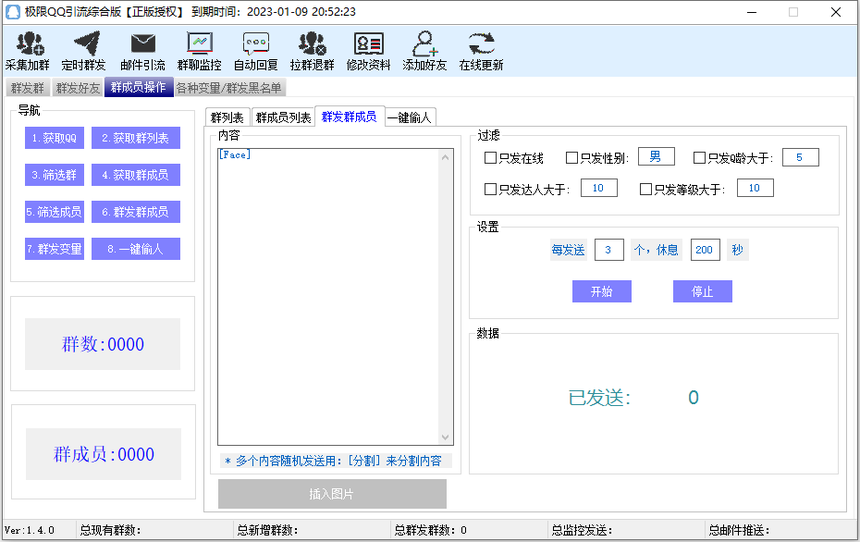Image resolution: width=860 pixels, height=542 pixels.
Task: Minimize the application window
Action: (752, 12)
